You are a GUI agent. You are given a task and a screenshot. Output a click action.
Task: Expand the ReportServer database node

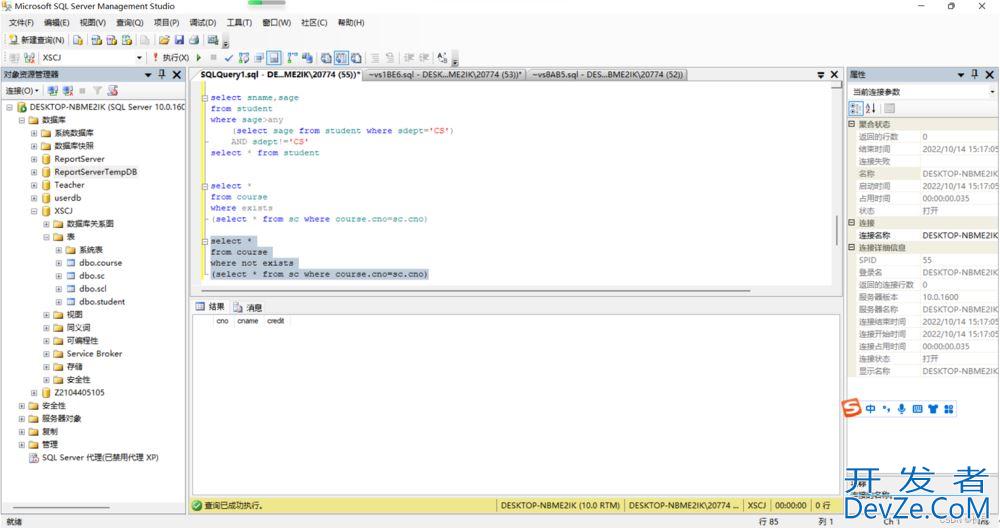pyautogui.click(x=34, y=159)
